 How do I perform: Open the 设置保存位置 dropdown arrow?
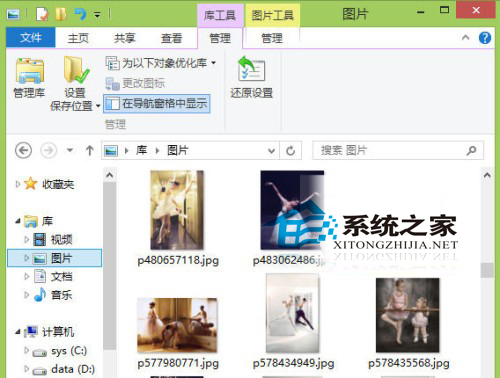coord(98,106)
